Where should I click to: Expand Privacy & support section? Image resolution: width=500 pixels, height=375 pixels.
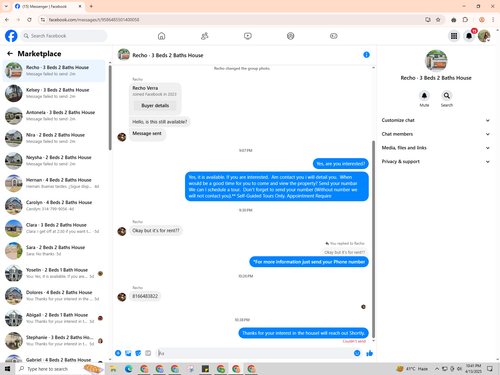tap(436, 161)
